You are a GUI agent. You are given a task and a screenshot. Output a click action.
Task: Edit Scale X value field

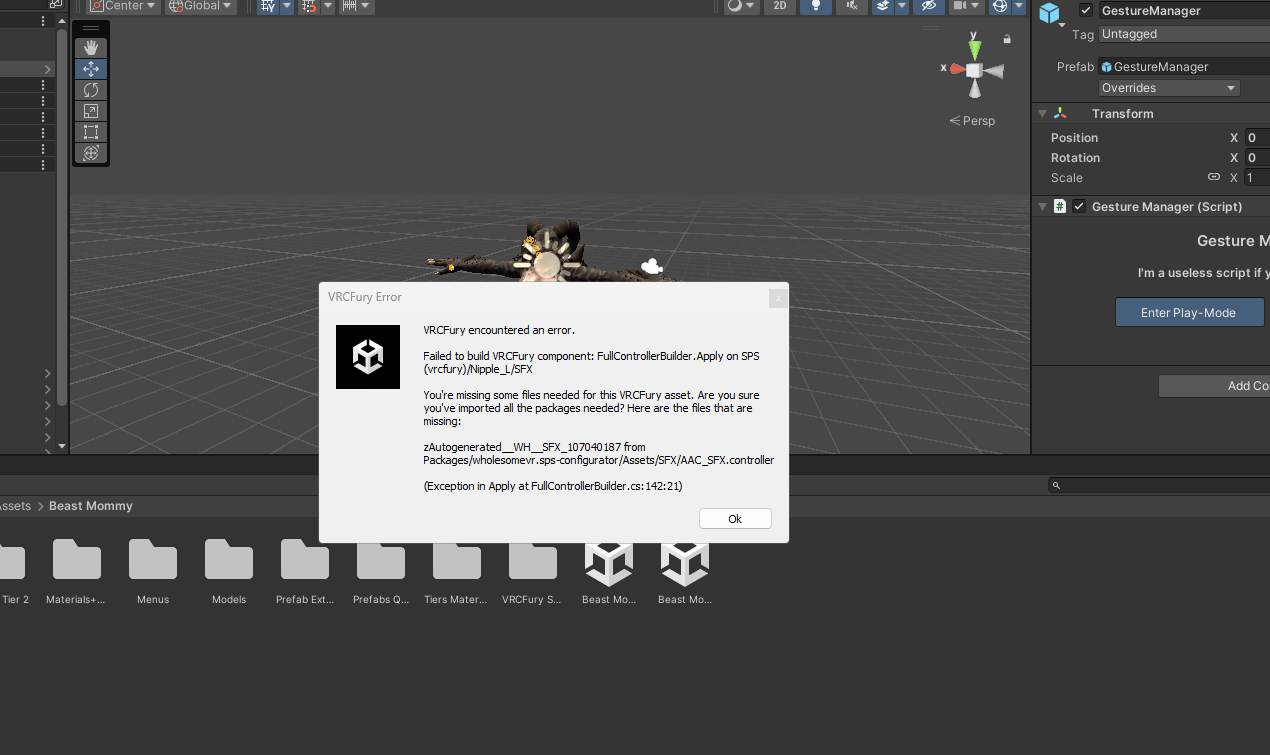1256,178
